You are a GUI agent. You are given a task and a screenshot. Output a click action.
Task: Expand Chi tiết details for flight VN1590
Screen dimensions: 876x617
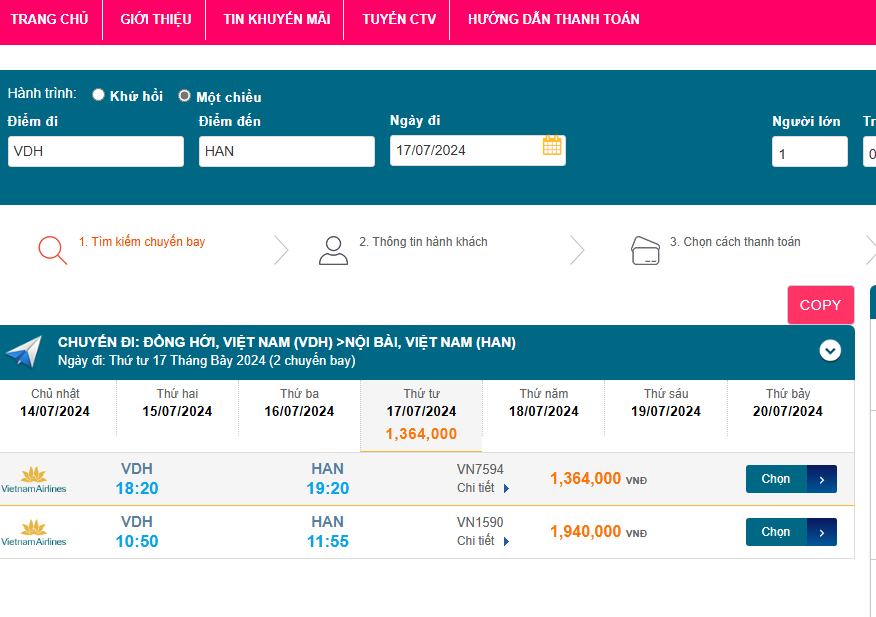pos(483,541)
